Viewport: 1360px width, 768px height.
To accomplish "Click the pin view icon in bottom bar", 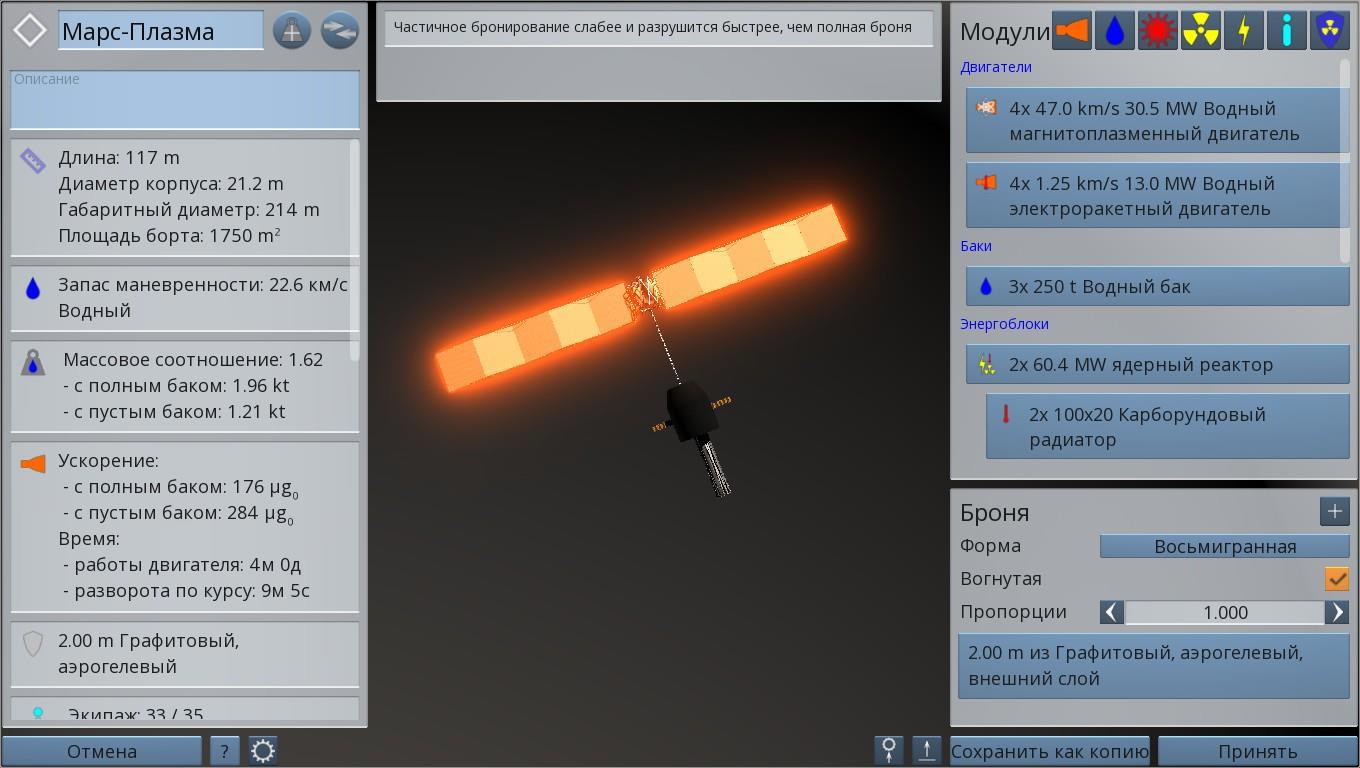I will (x=889, y=751).
